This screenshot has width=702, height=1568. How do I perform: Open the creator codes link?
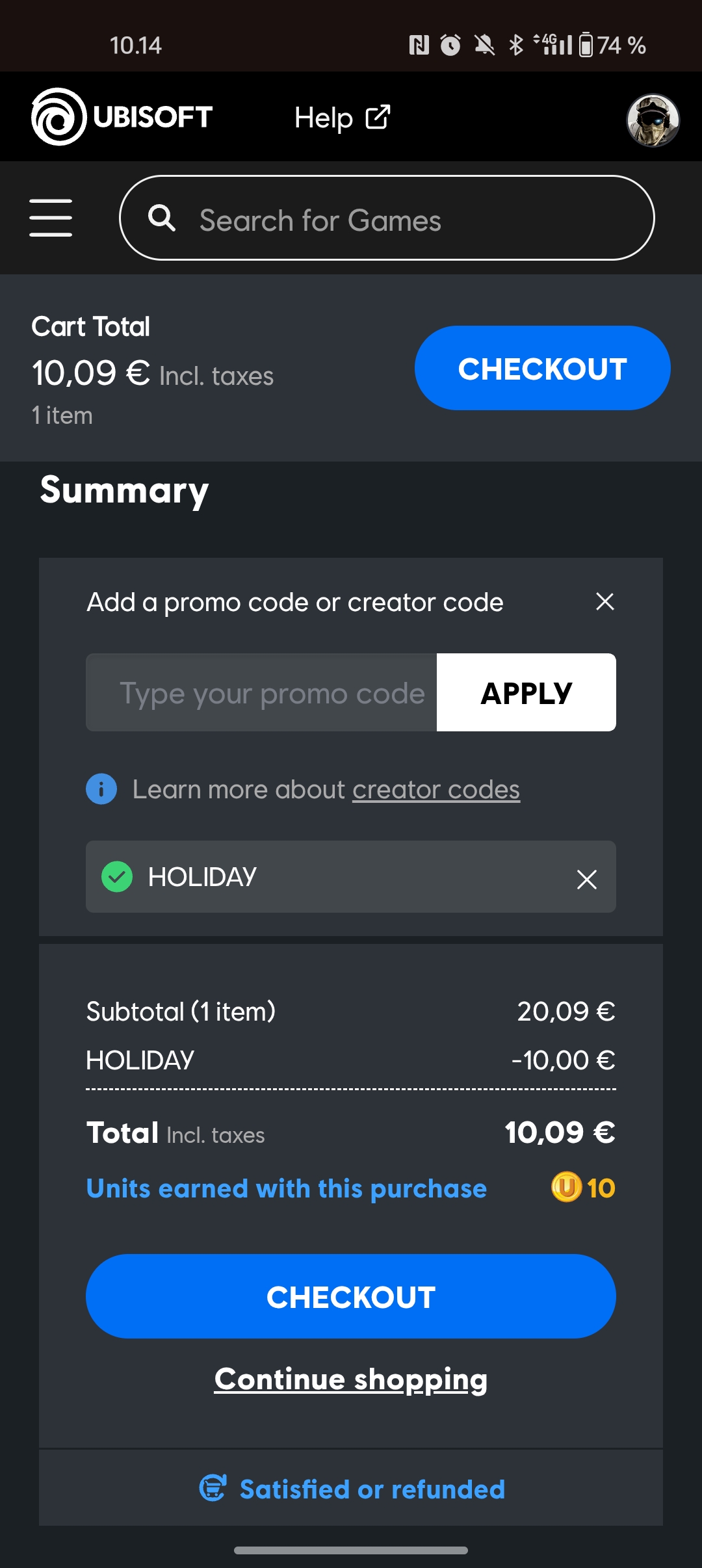(435, 790)
